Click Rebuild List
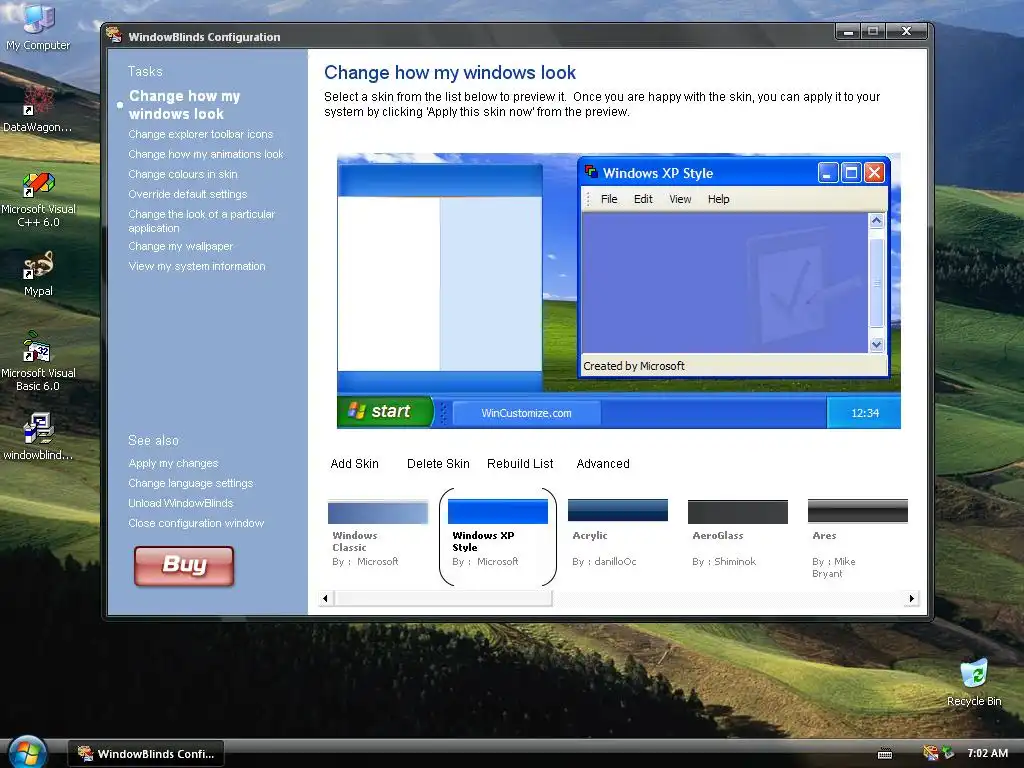The height and width of the screenshot is (768, 1024). click(520, 464)
